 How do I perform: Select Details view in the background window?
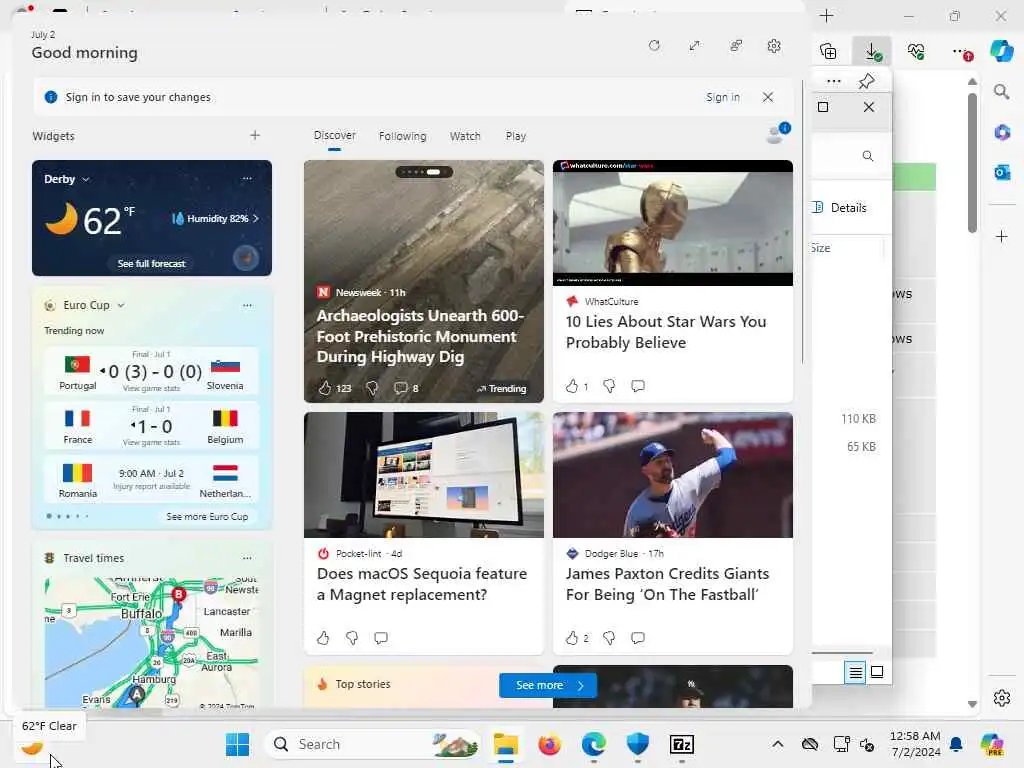point(842,208)
